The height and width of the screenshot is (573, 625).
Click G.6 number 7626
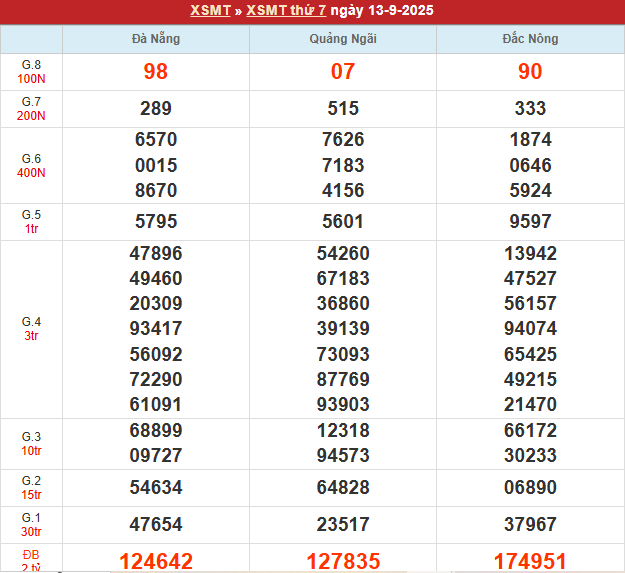coord(343,139)
